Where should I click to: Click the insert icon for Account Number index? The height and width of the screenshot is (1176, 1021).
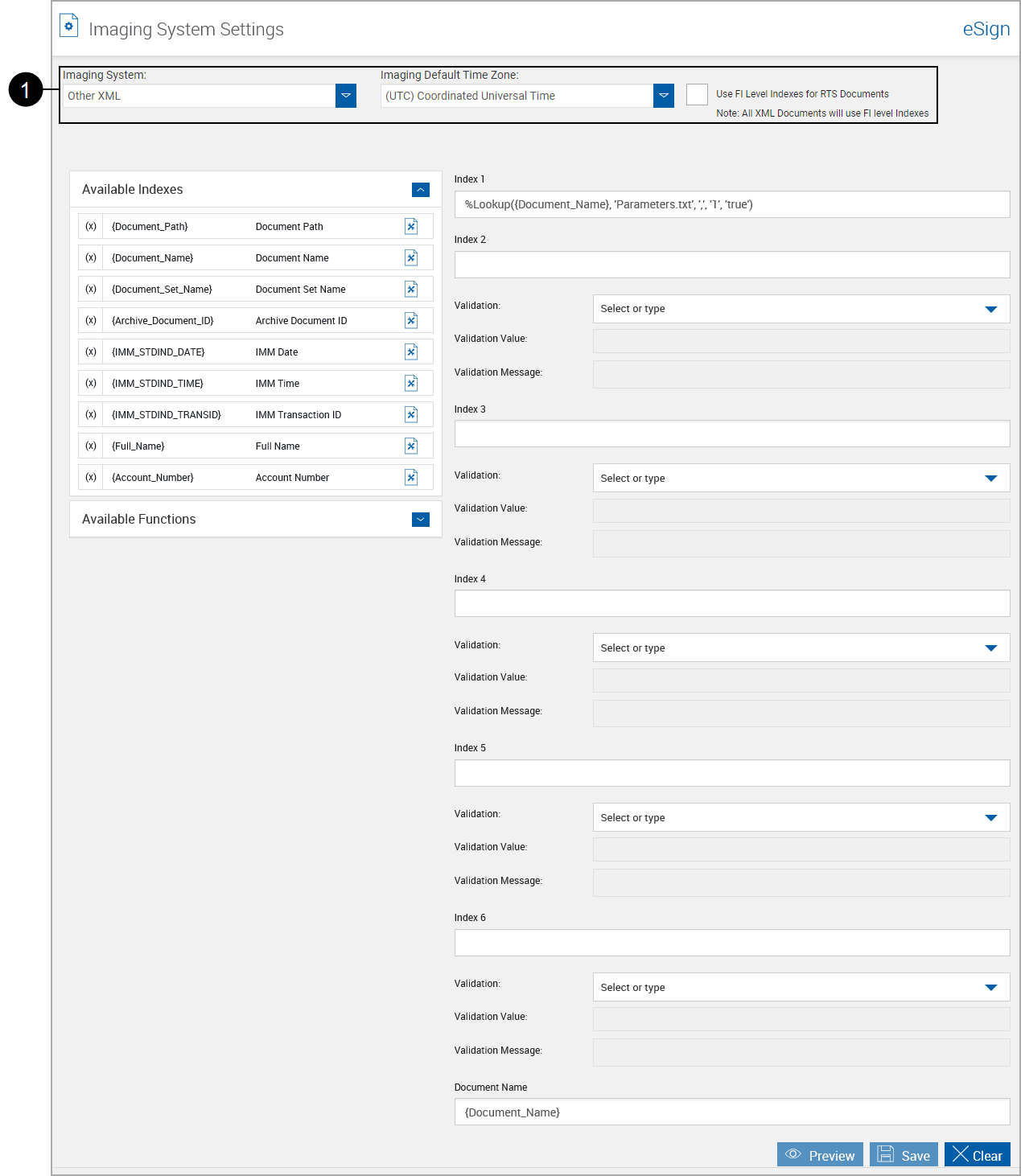pyautogui.click(x=411, y=477)
